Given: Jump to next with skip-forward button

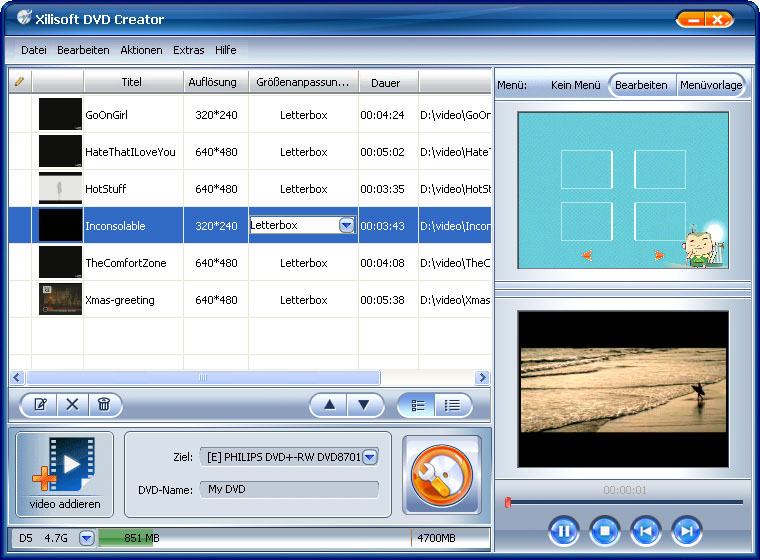Looking at the screenshot, I should click(x=687, y=531).
